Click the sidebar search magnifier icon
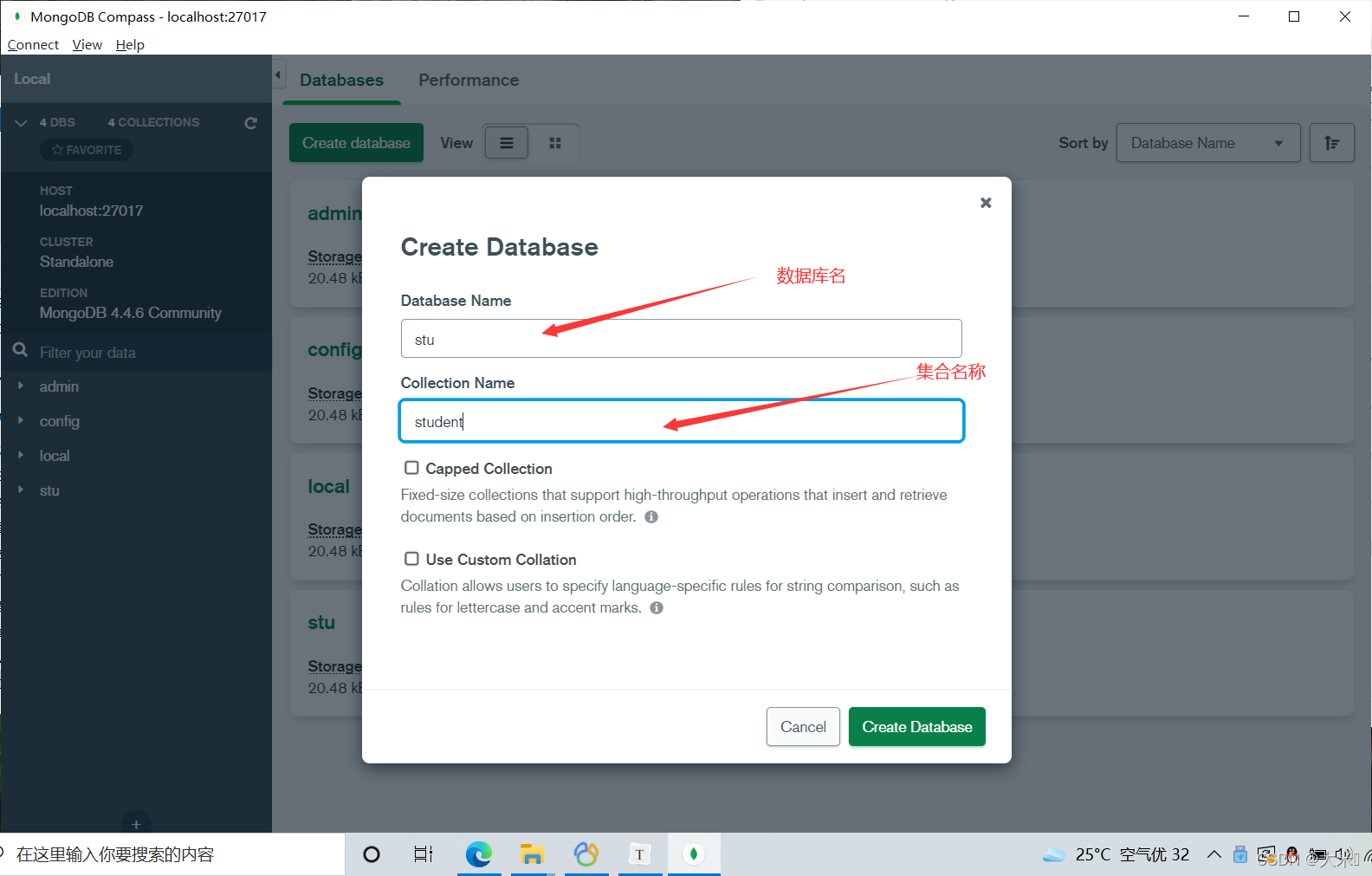 tap(20, 350)
